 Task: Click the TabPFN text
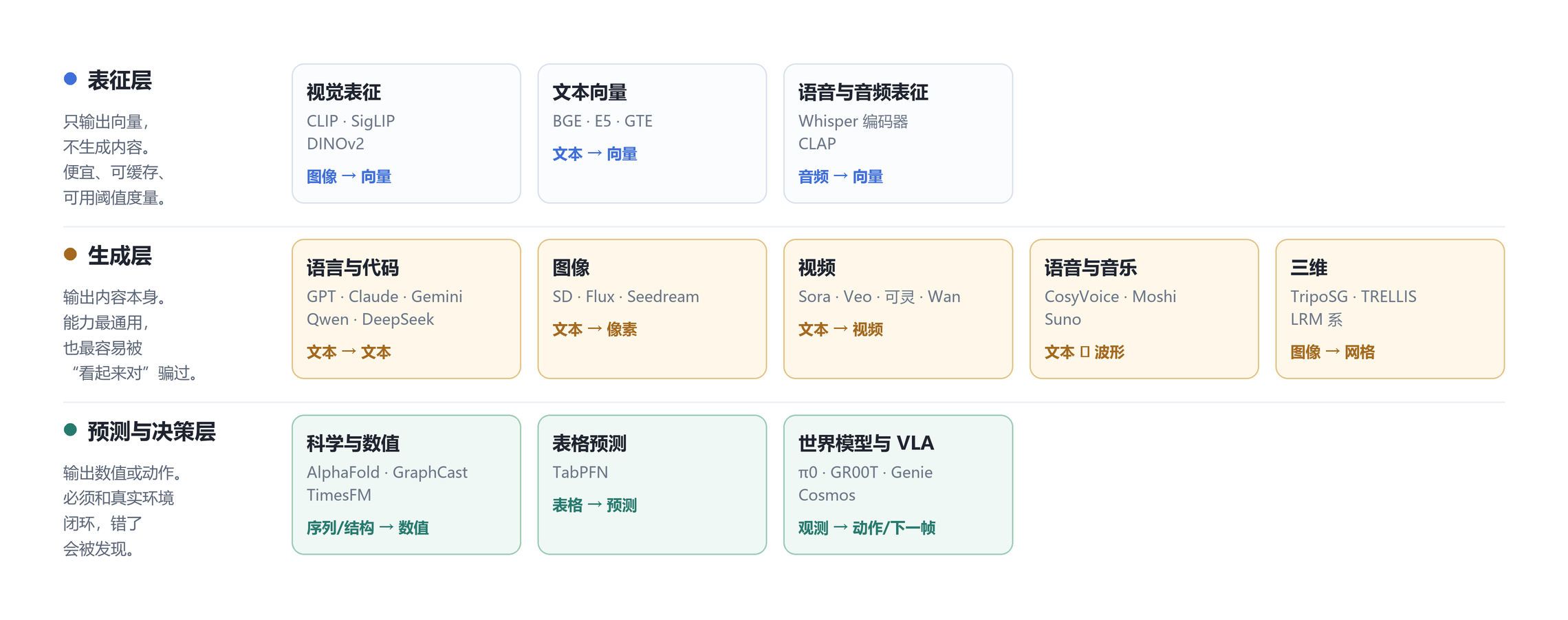pyautogui.click(x=580, y=472)
